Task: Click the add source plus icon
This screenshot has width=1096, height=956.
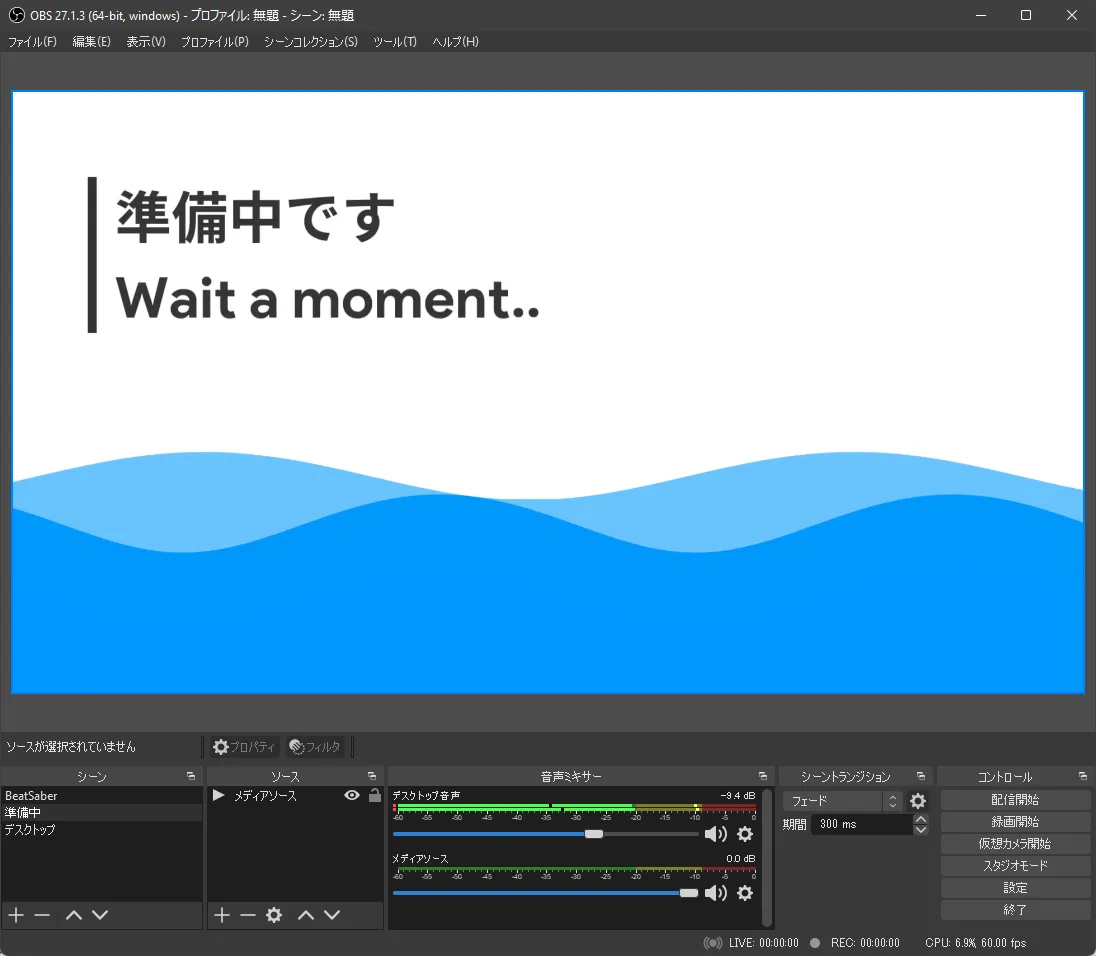Action: [222, 915]
